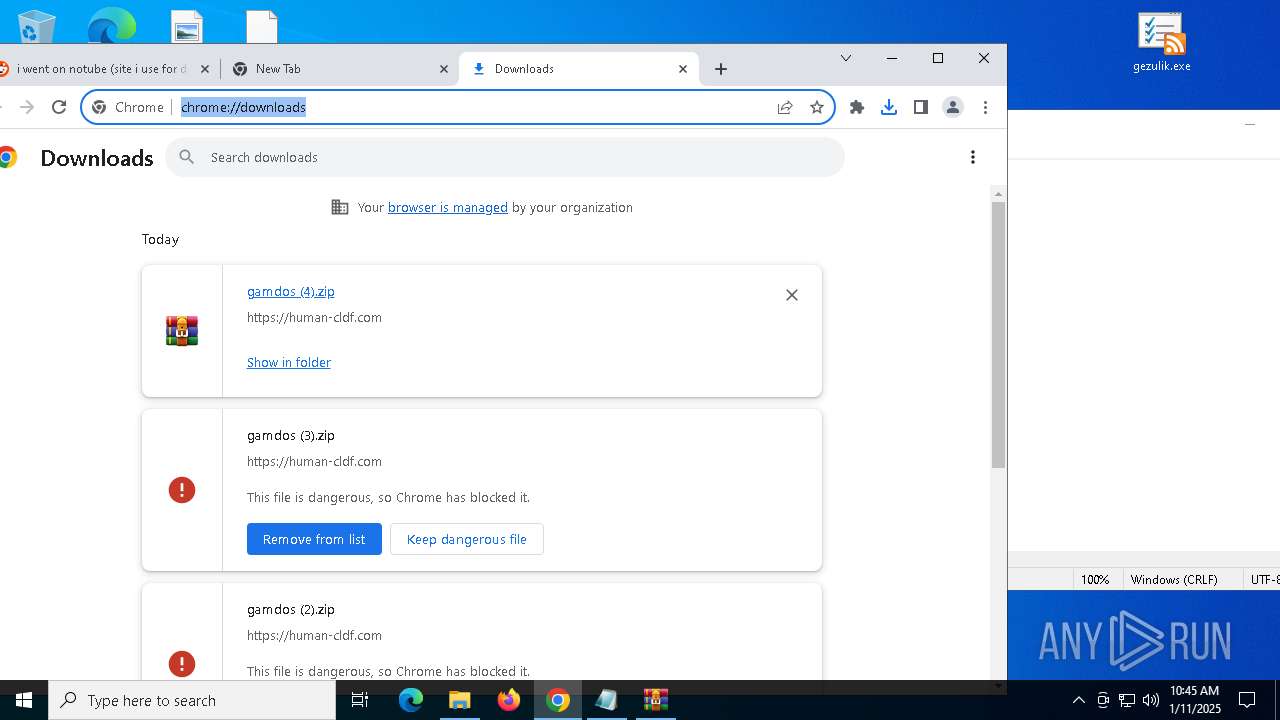Toggle the side panel icon
1280x720 pixels.
[x=921, y=107]
